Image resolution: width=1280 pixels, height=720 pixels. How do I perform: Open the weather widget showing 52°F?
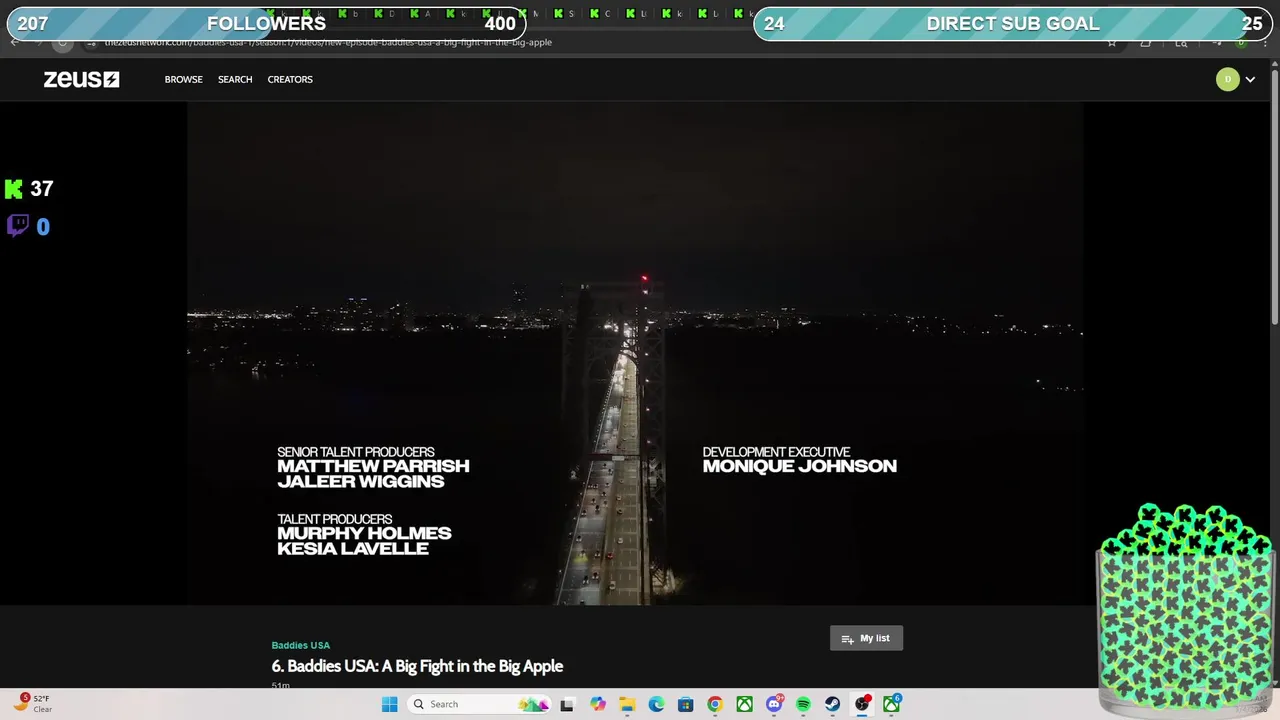pyautogui.click(x=32, y=704)
